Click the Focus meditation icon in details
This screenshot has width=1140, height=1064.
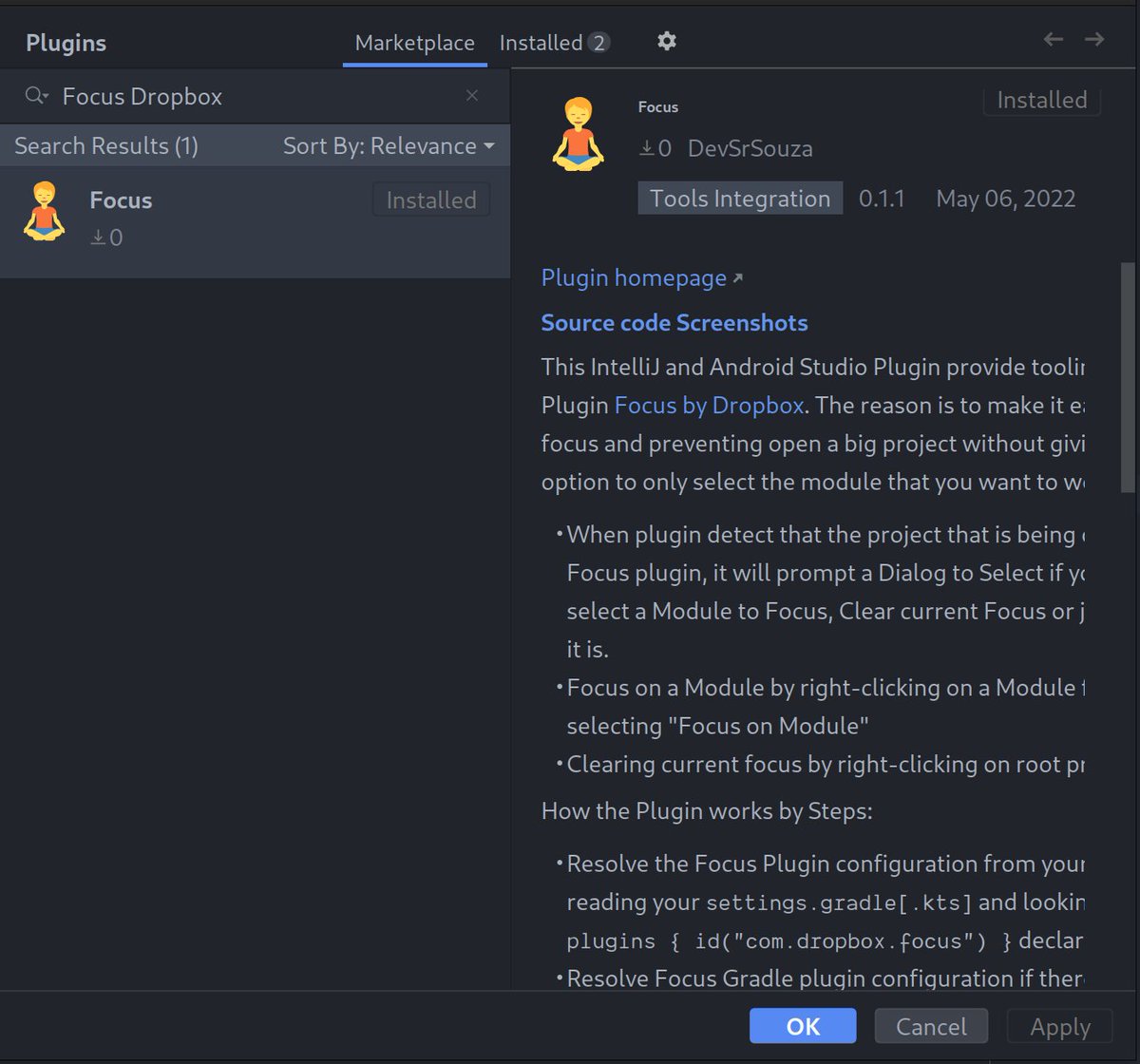click(x=578, y=135)
